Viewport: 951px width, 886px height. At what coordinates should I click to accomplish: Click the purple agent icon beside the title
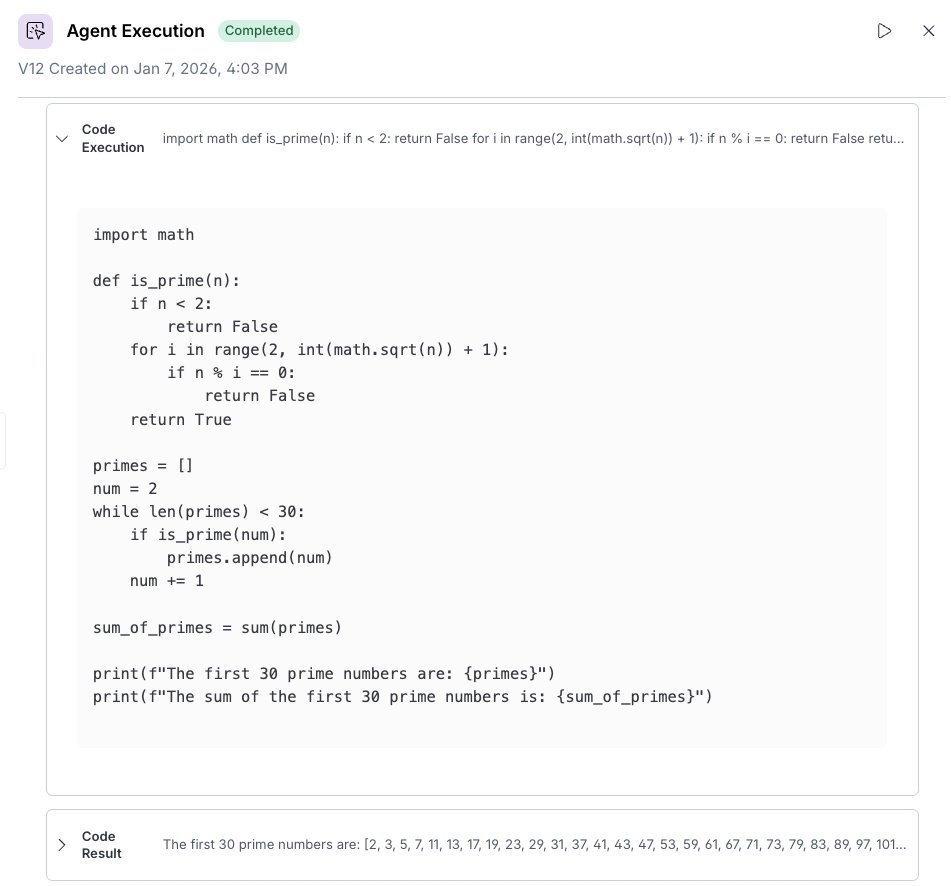pyautogui.click(x=35, y=31)
